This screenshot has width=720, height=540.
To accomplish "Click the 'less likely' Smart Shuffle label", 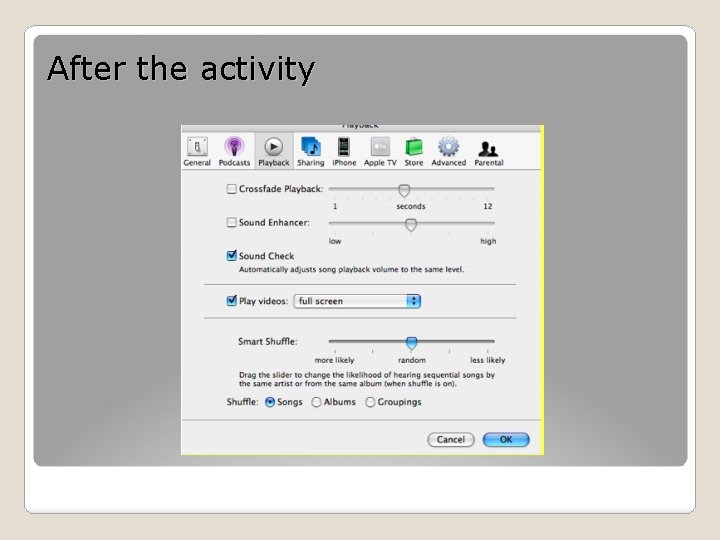I will pos(488,360).
